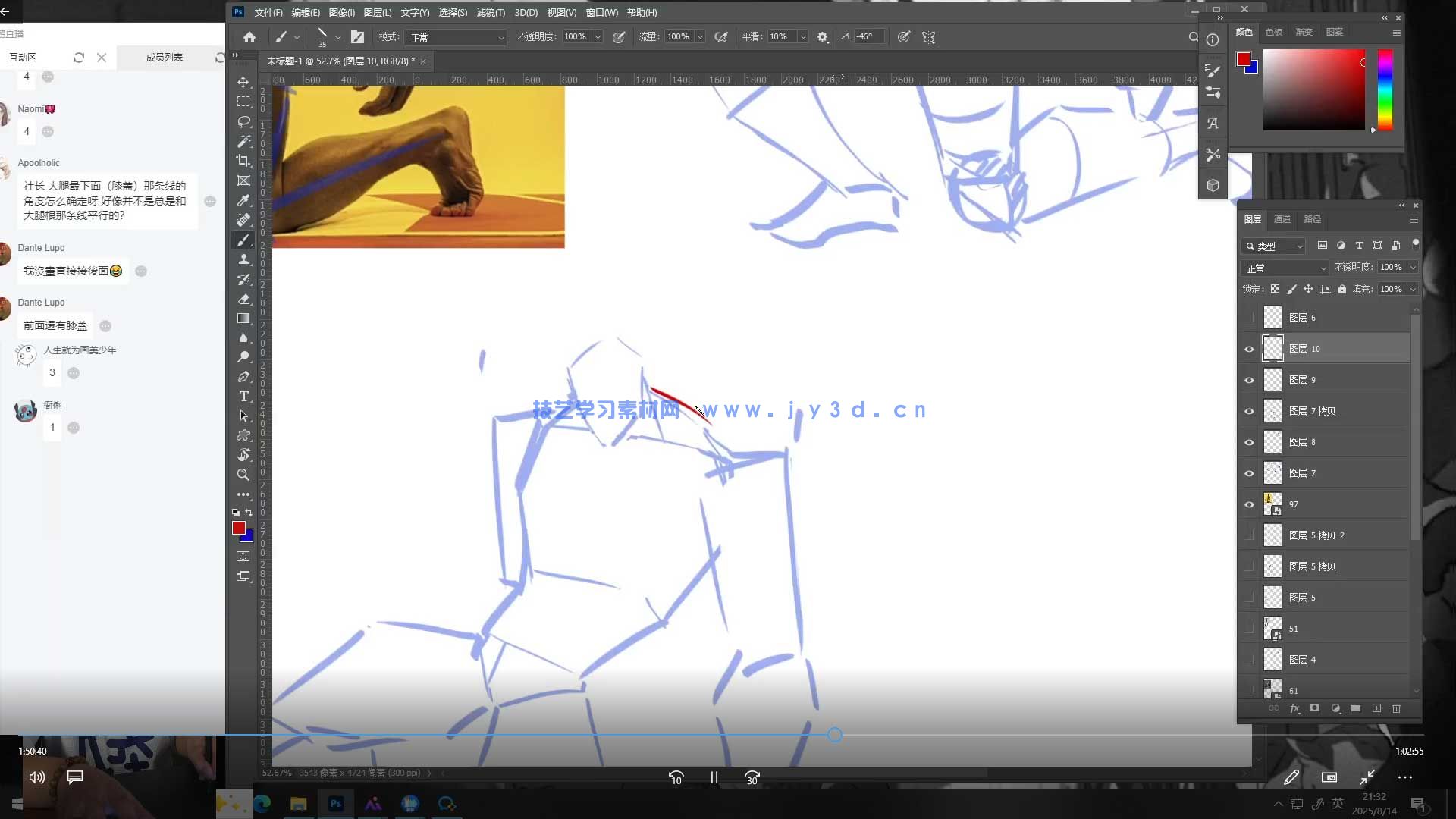Open the 滤镜(T) menu
1456x819 pixels.
click(490, 13)
